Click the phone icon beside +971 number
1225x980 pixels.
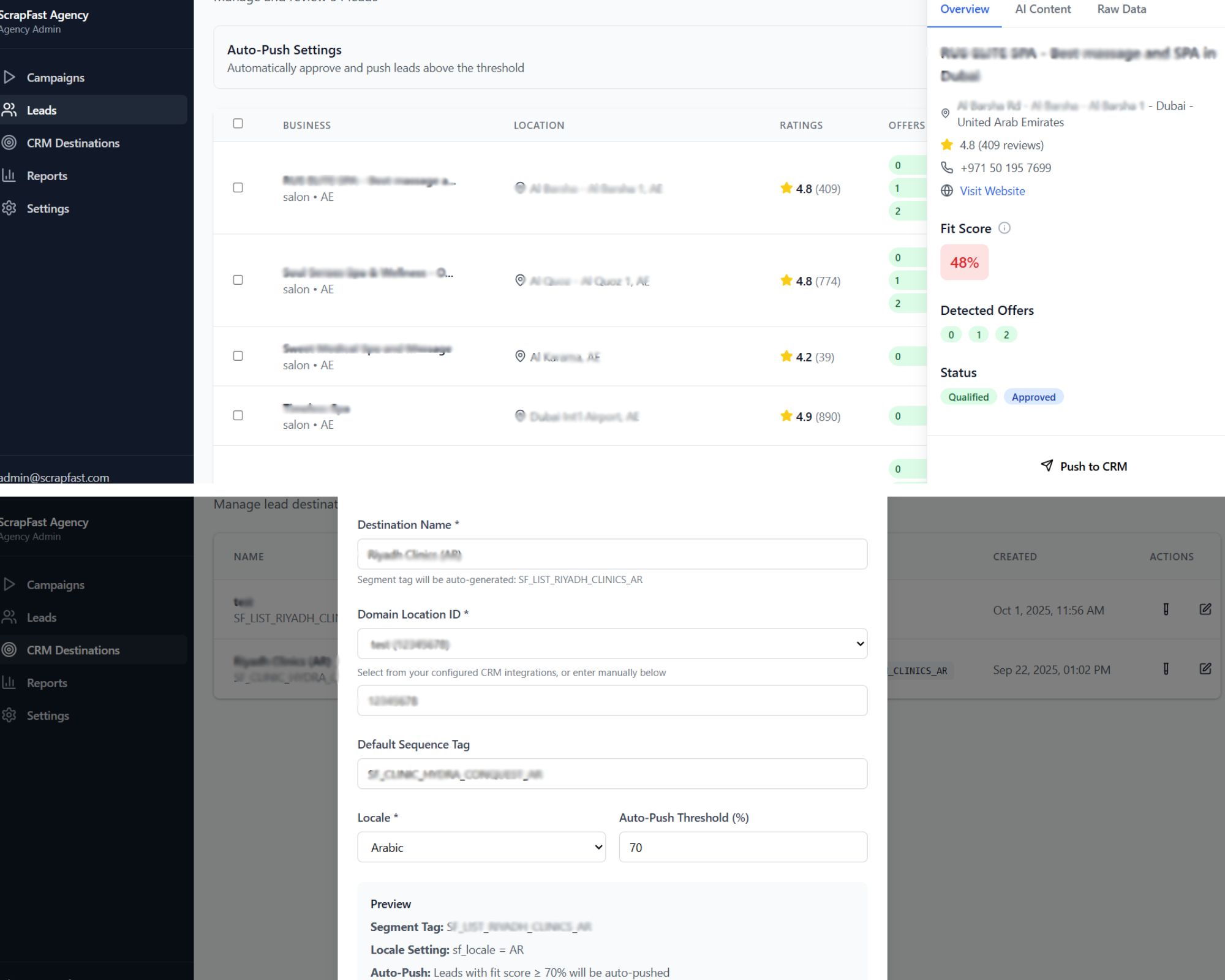tap(947, 168)
